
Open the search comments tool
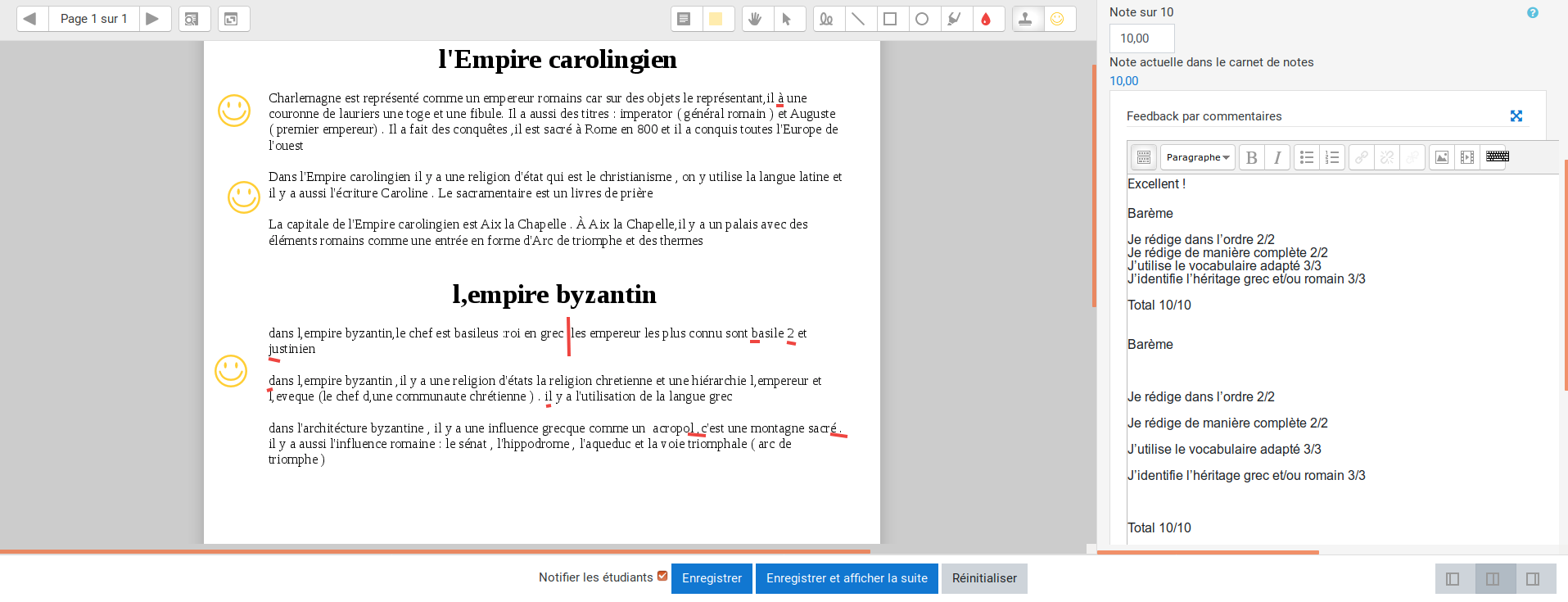coord(193,19)
